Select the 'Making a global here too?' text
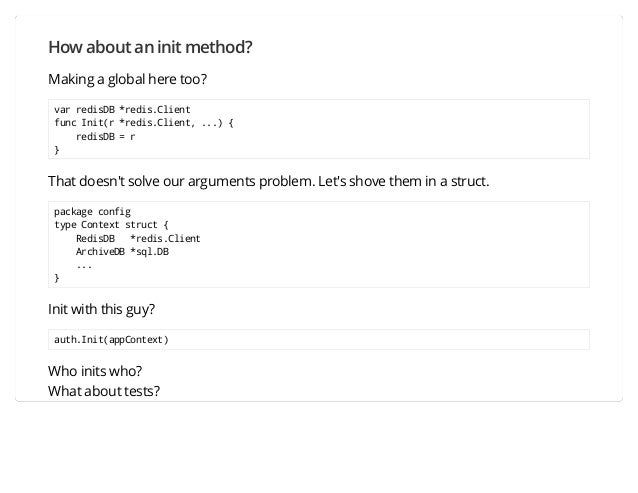 click(127, 79)
